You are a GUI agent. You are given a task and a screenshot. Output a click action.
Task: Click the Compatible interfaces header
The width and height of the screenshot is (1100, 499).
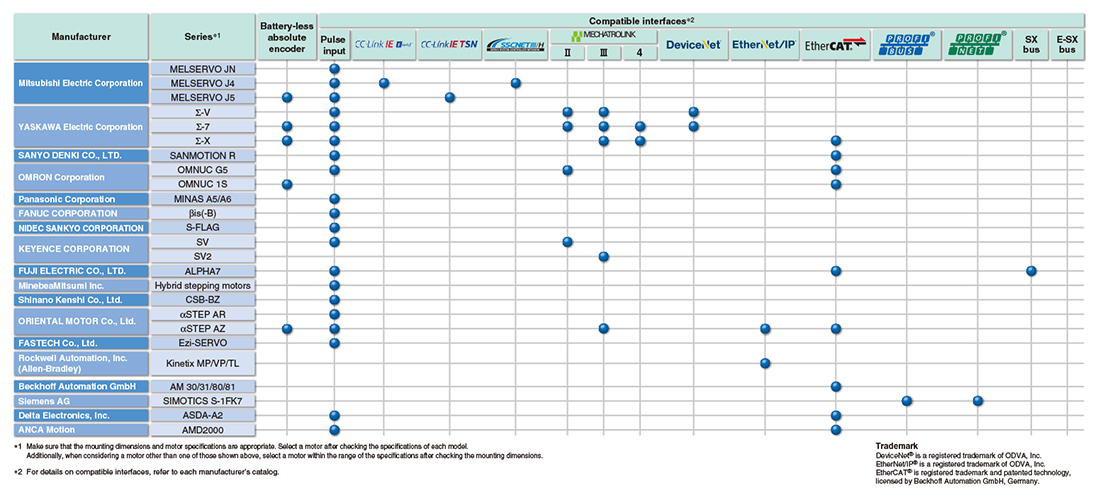[x=702, y=21]
